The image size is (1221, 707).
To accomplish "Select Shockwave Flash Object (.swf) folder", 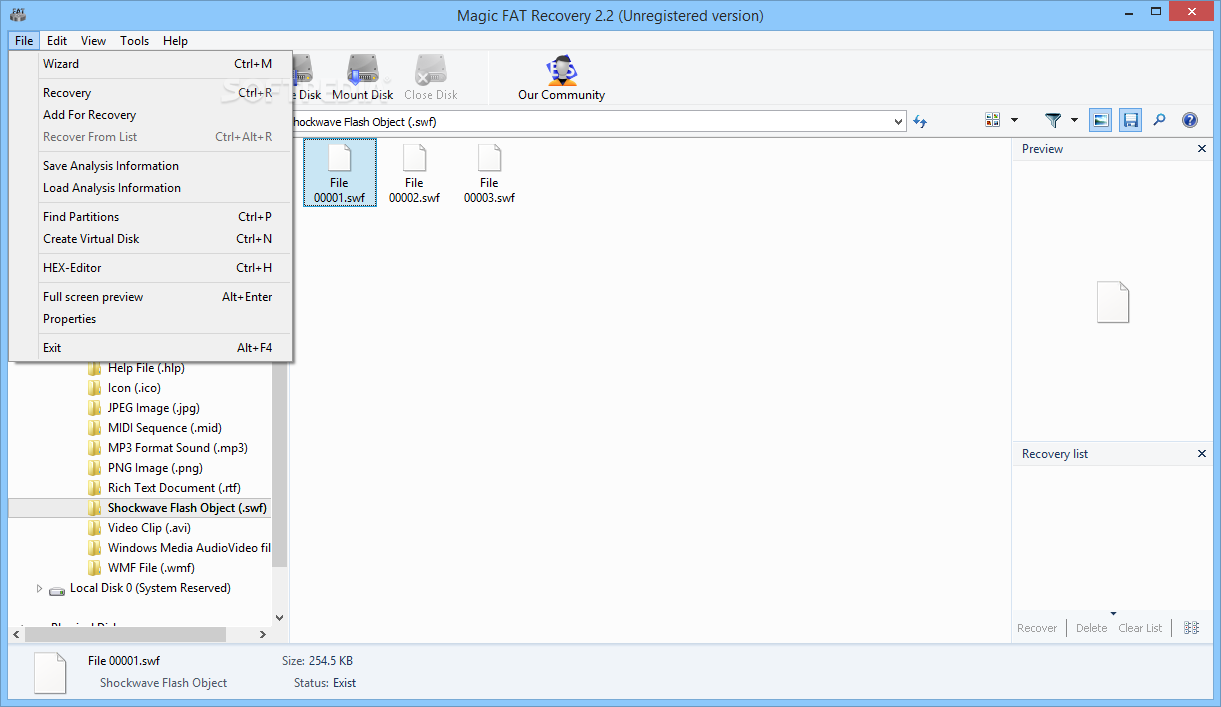I will pyautogui.click(x=178, y=508).
